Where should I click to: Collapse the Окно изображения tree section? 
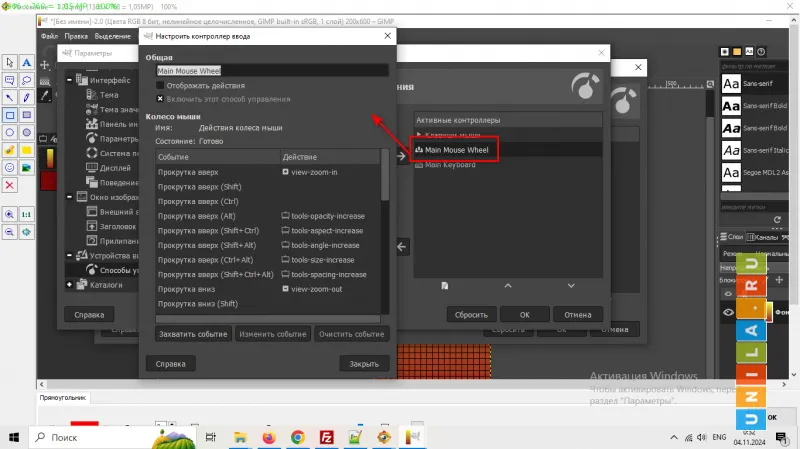coord(70,198)
